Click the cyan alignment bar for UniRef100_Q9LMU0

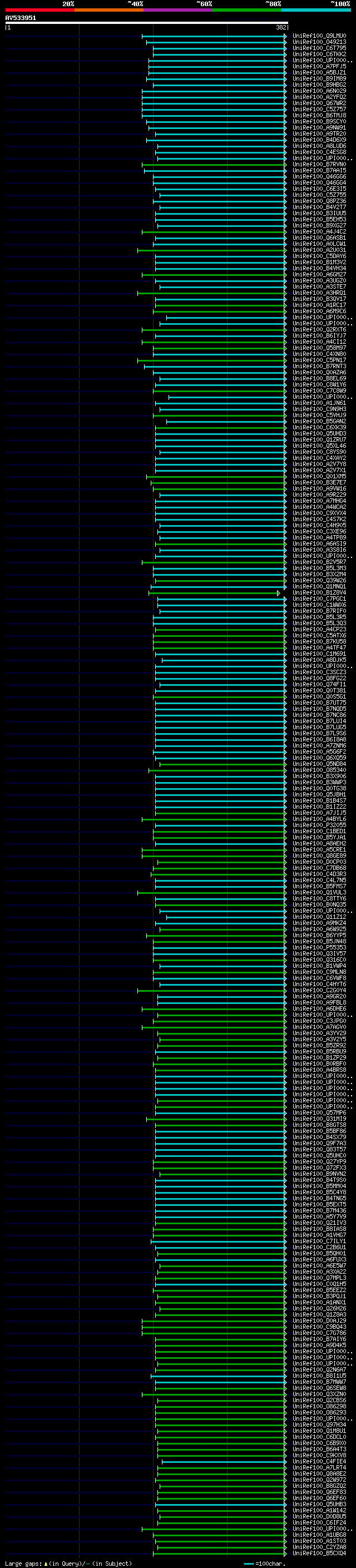click(214, 36)
